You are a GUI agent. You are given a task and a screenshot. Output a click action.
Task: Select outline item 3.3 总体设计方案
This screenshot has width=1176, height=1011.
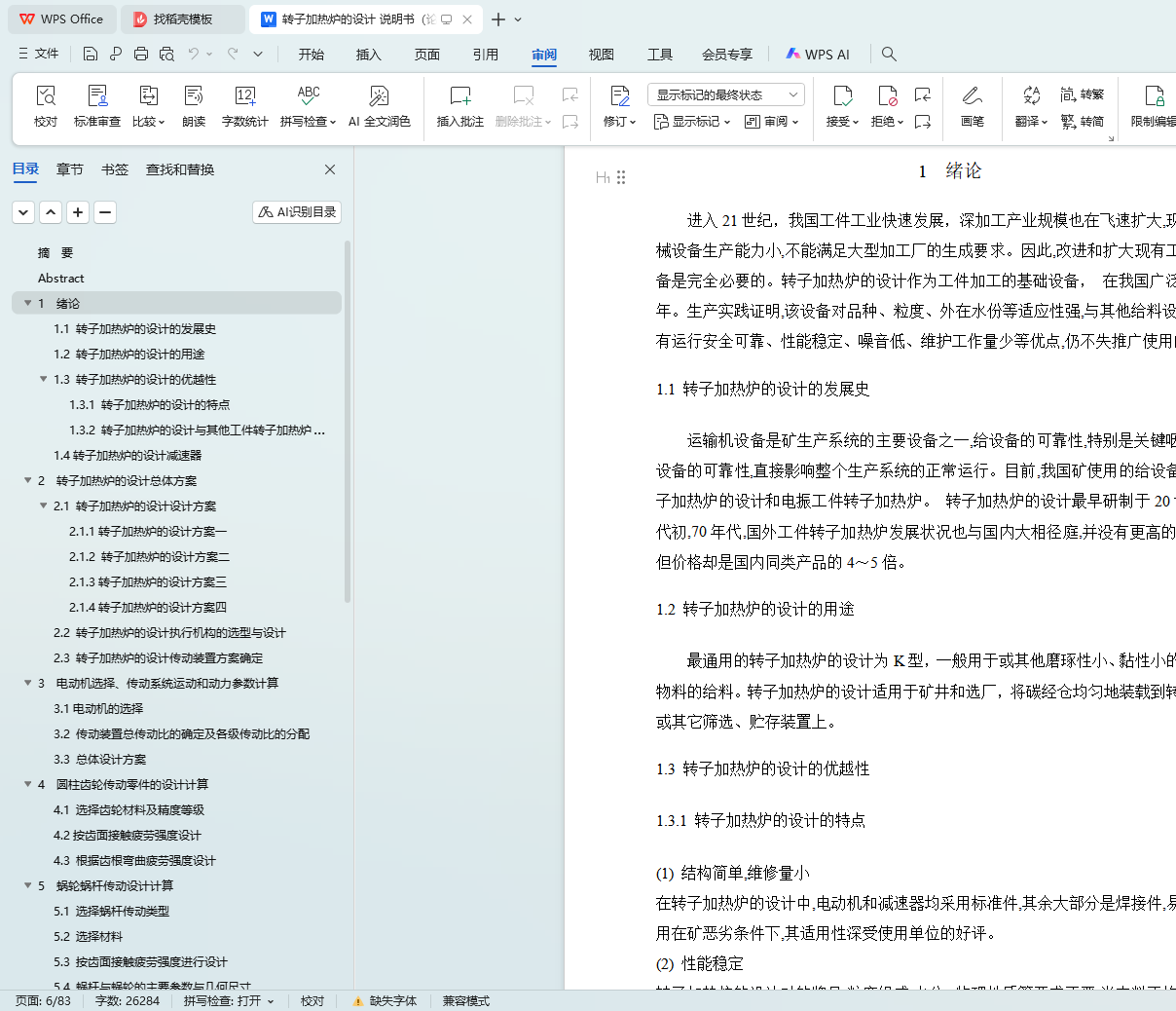point(100,759)
